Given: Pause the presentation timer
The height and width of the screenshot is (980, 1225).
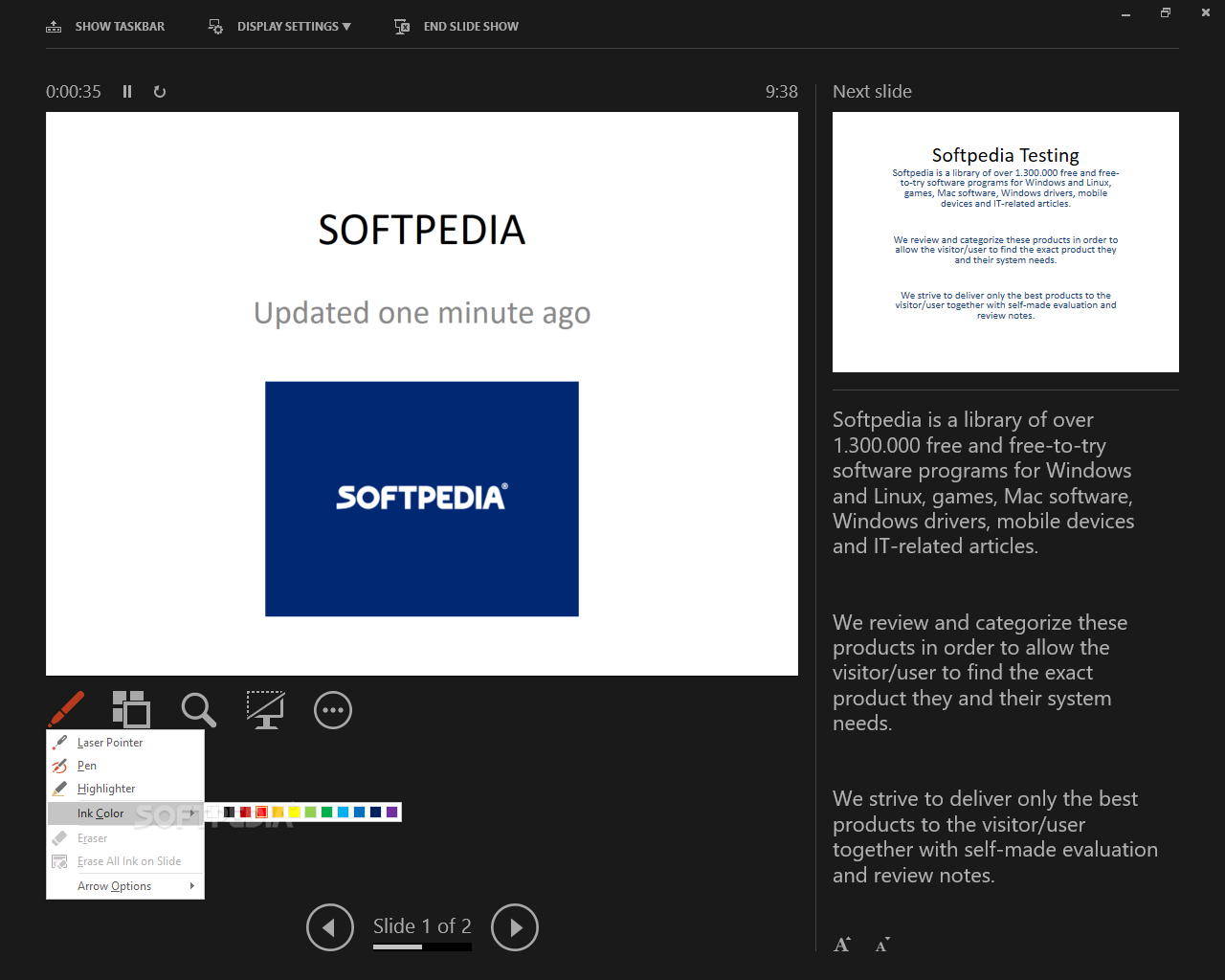Looking at the screenshot, I should (127, 92).
